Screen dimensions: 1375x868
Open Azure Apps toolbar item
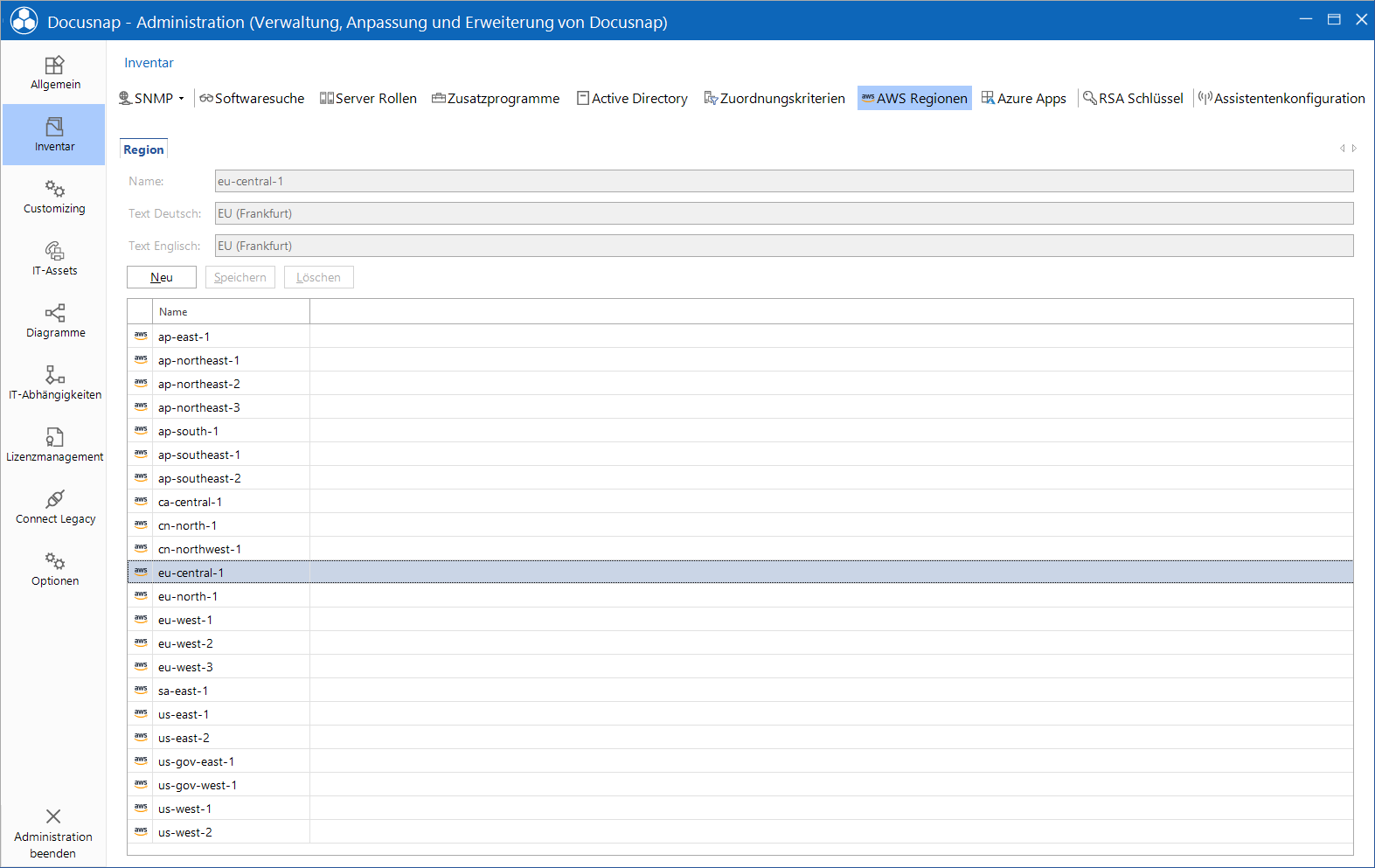[1024, 99]
